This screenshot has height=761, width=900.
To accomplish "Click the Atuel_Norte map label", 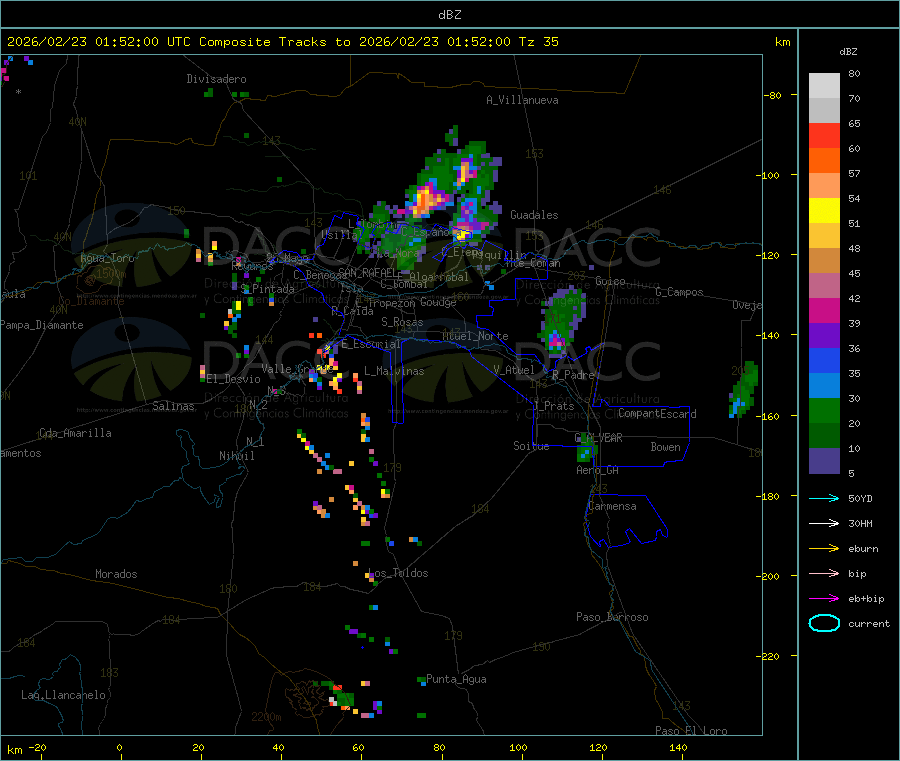I will pyautogui.click(x=475, y=336).
